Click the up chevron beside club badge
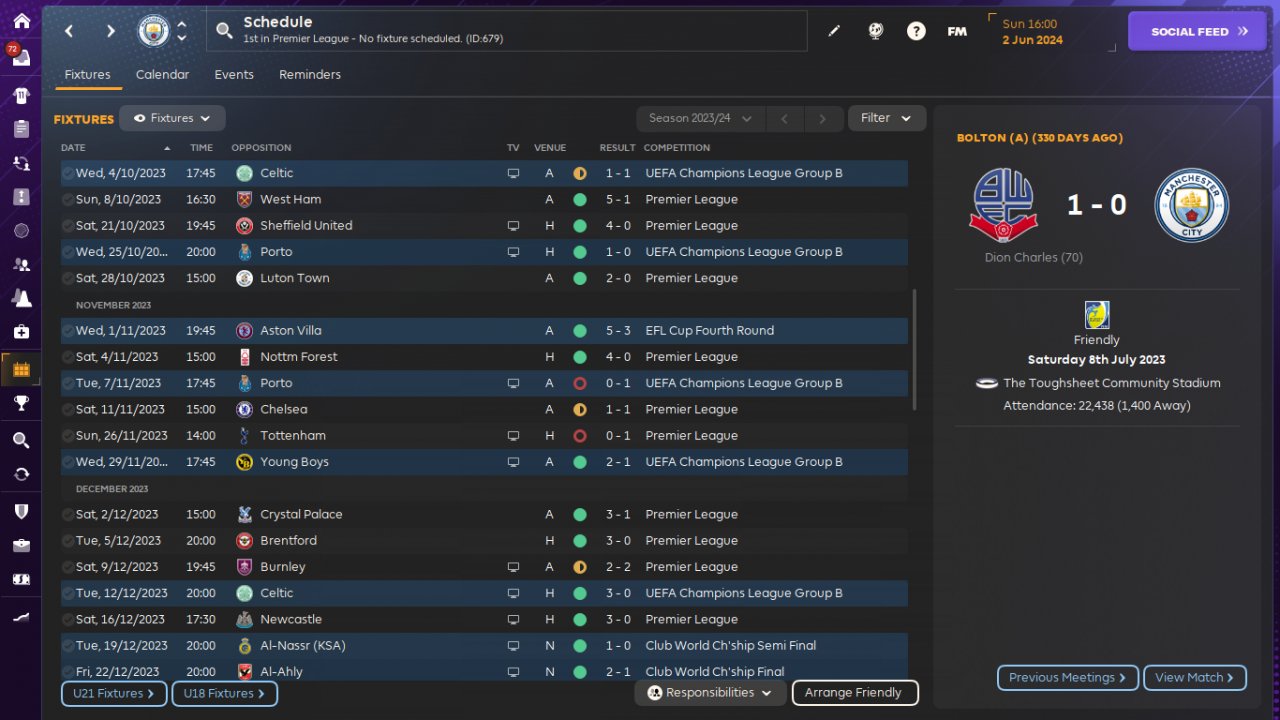The image size is (1280, 720). click(182, 24)
